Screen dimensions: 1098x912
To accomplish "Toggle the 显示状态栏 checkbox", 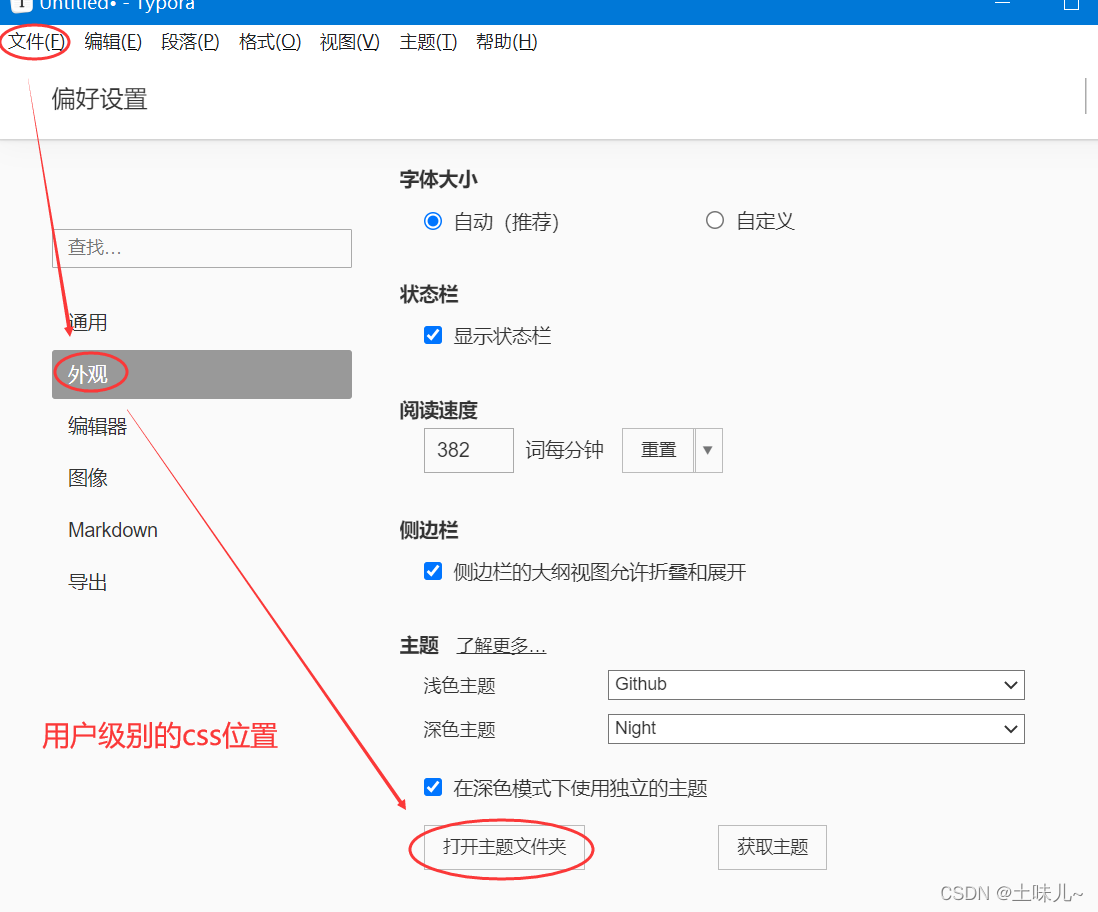I will (x=433, y=335).
